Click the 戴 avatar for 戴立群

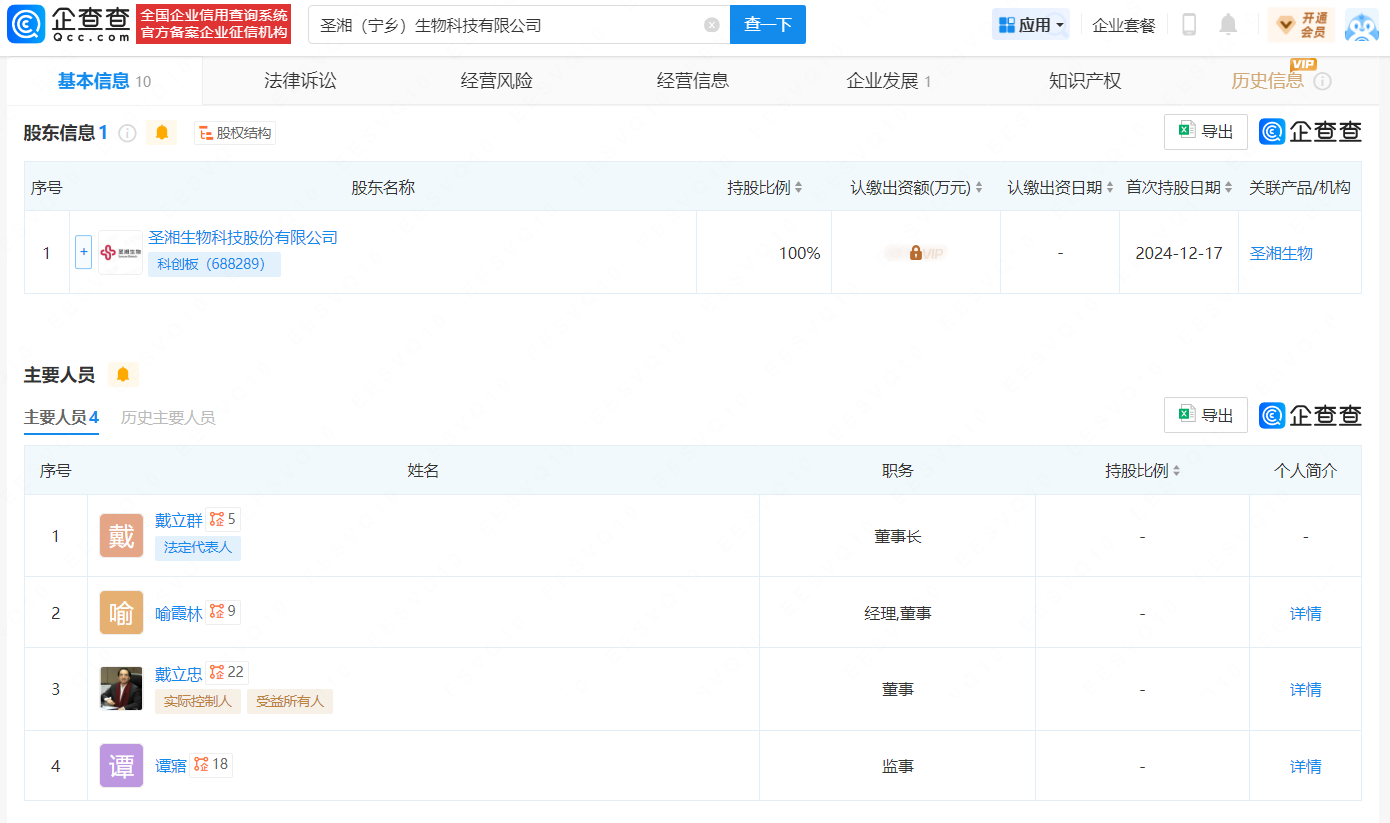(121, 536)
